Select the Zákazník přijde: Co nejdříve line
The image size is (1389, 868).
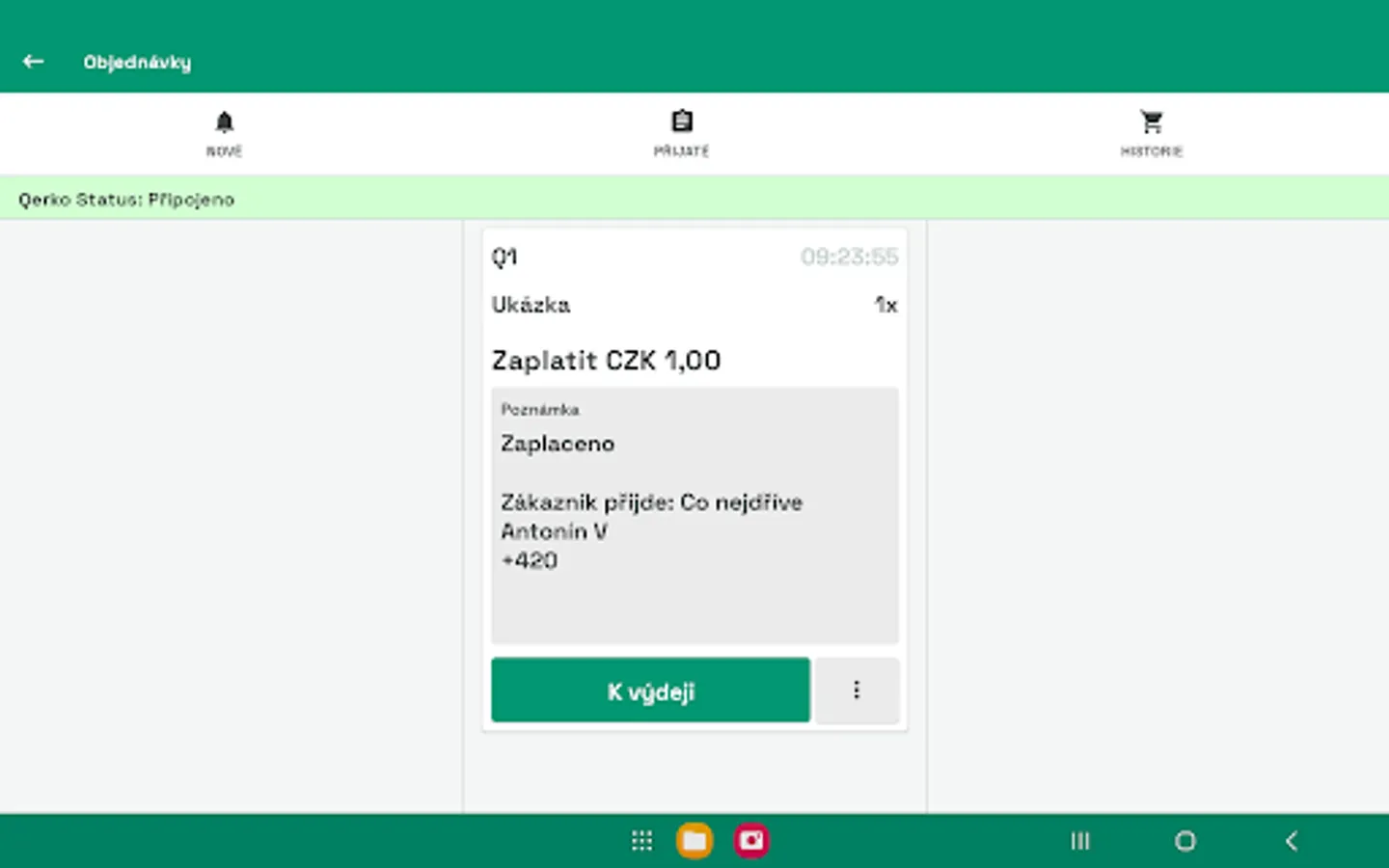651,502
